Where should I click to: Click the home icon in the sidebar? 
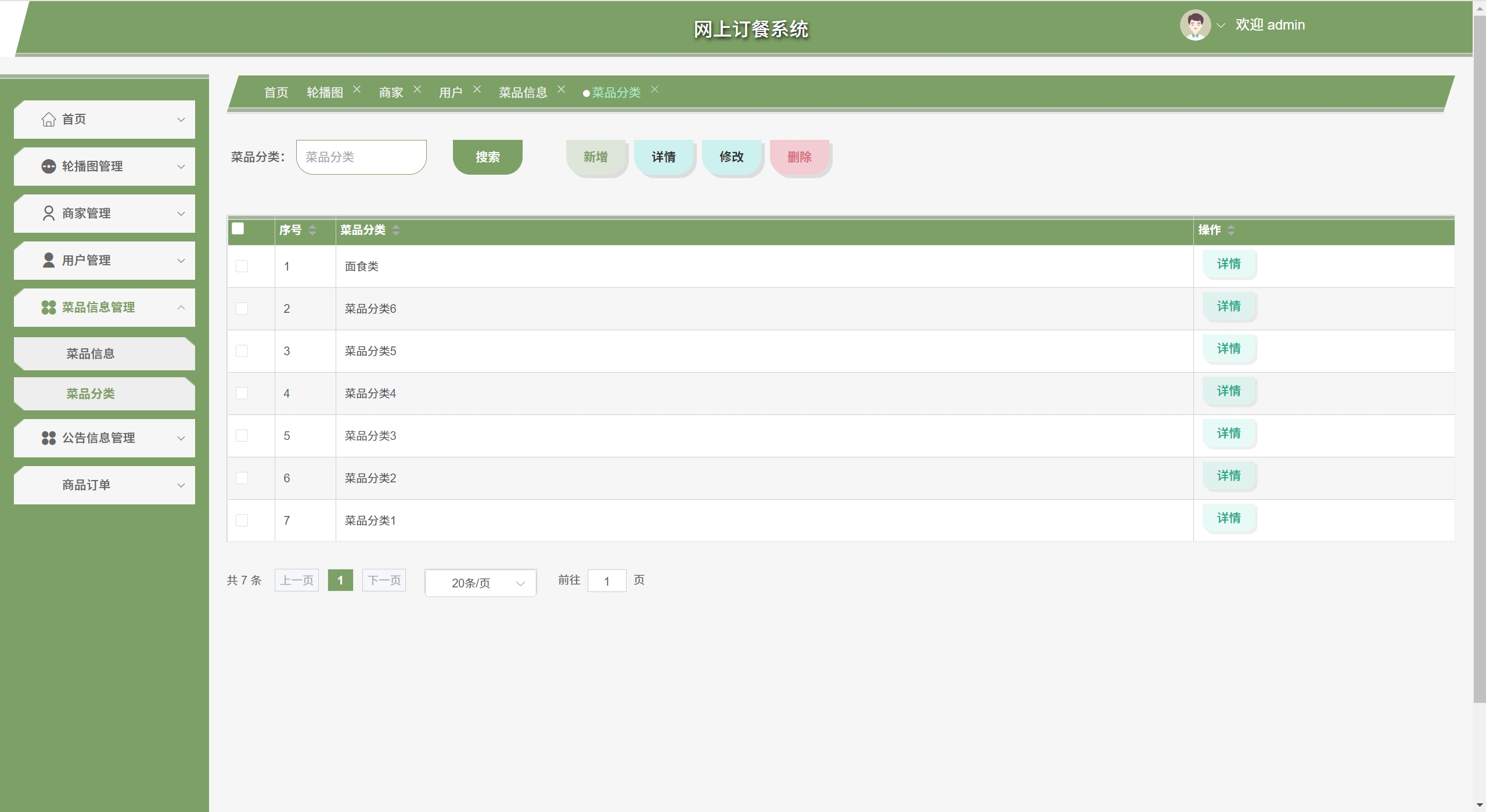click(49, 119)
